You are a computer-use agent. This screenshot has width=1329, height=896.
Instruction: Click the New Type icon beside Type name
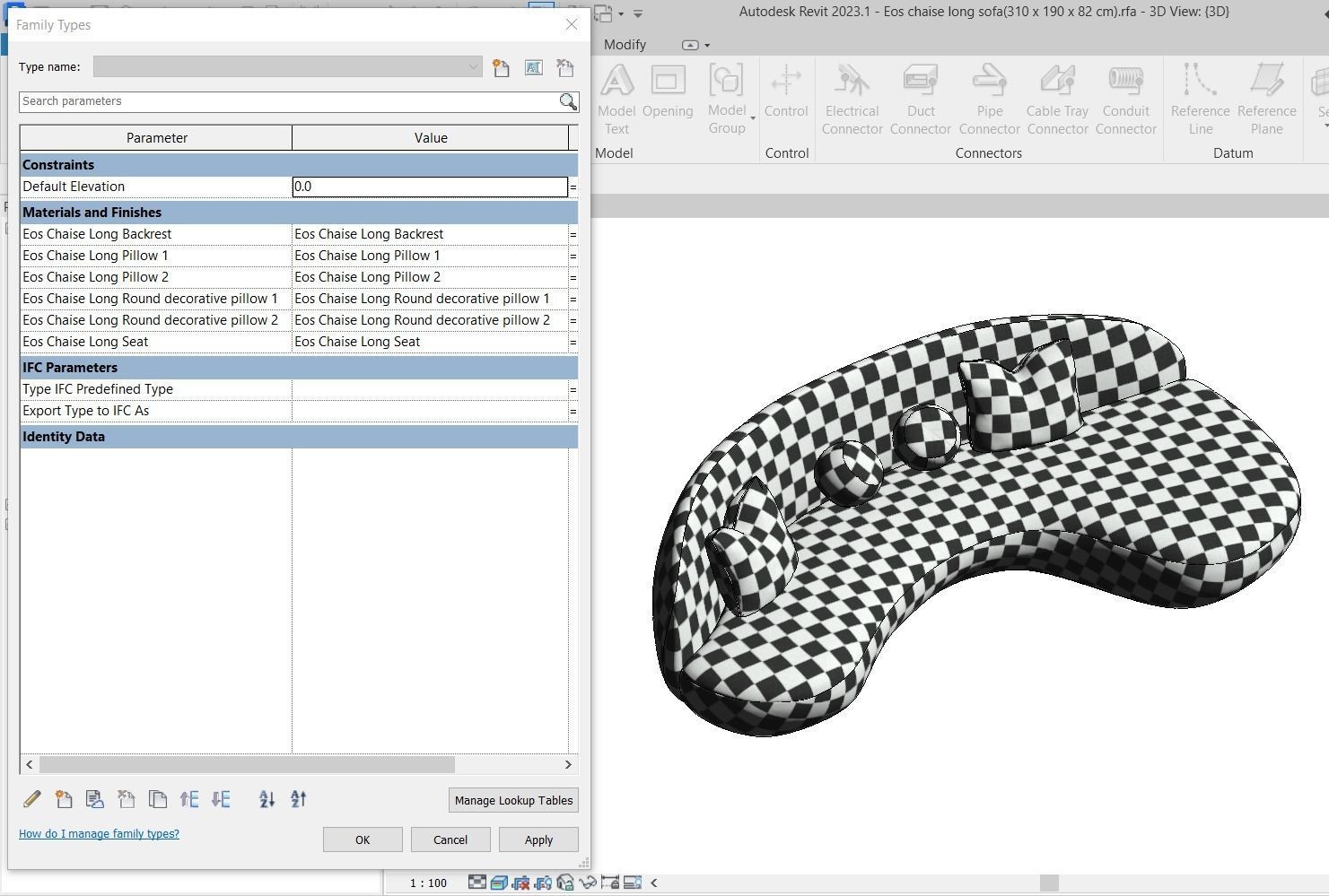[x=501, y=67]
